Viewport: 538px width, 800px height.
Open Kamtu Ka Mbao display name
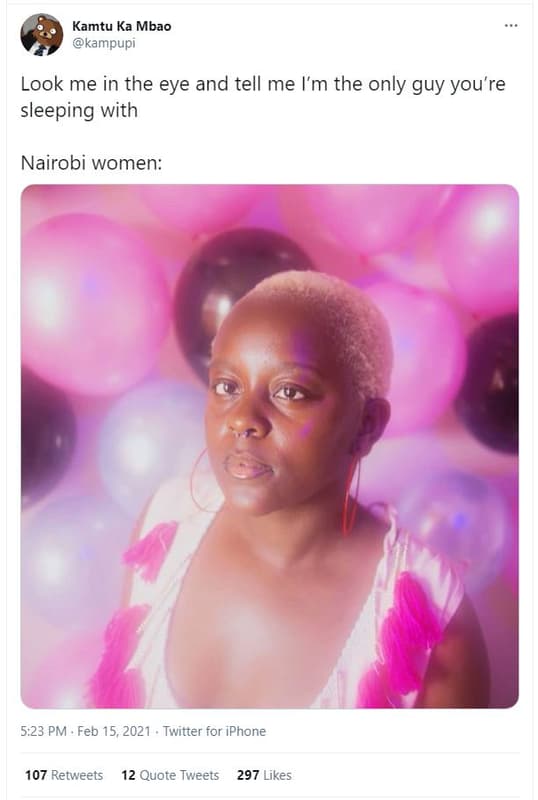tap(121, 27)
